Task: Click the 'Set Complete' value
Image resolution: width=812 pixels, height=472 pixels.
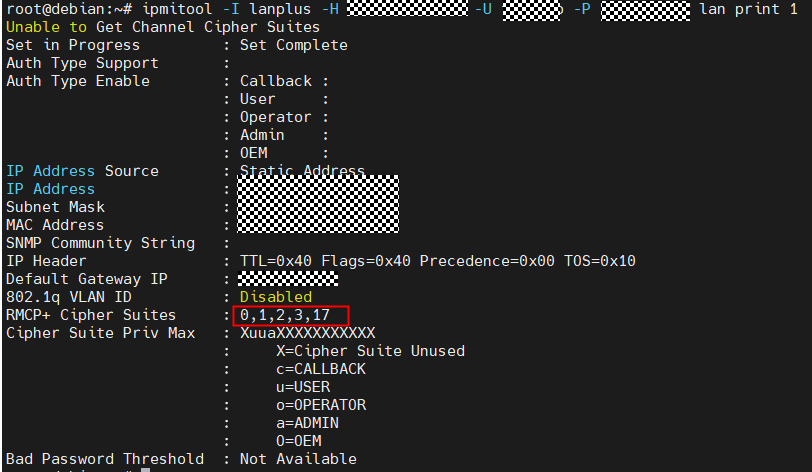Action: [294, 45]
